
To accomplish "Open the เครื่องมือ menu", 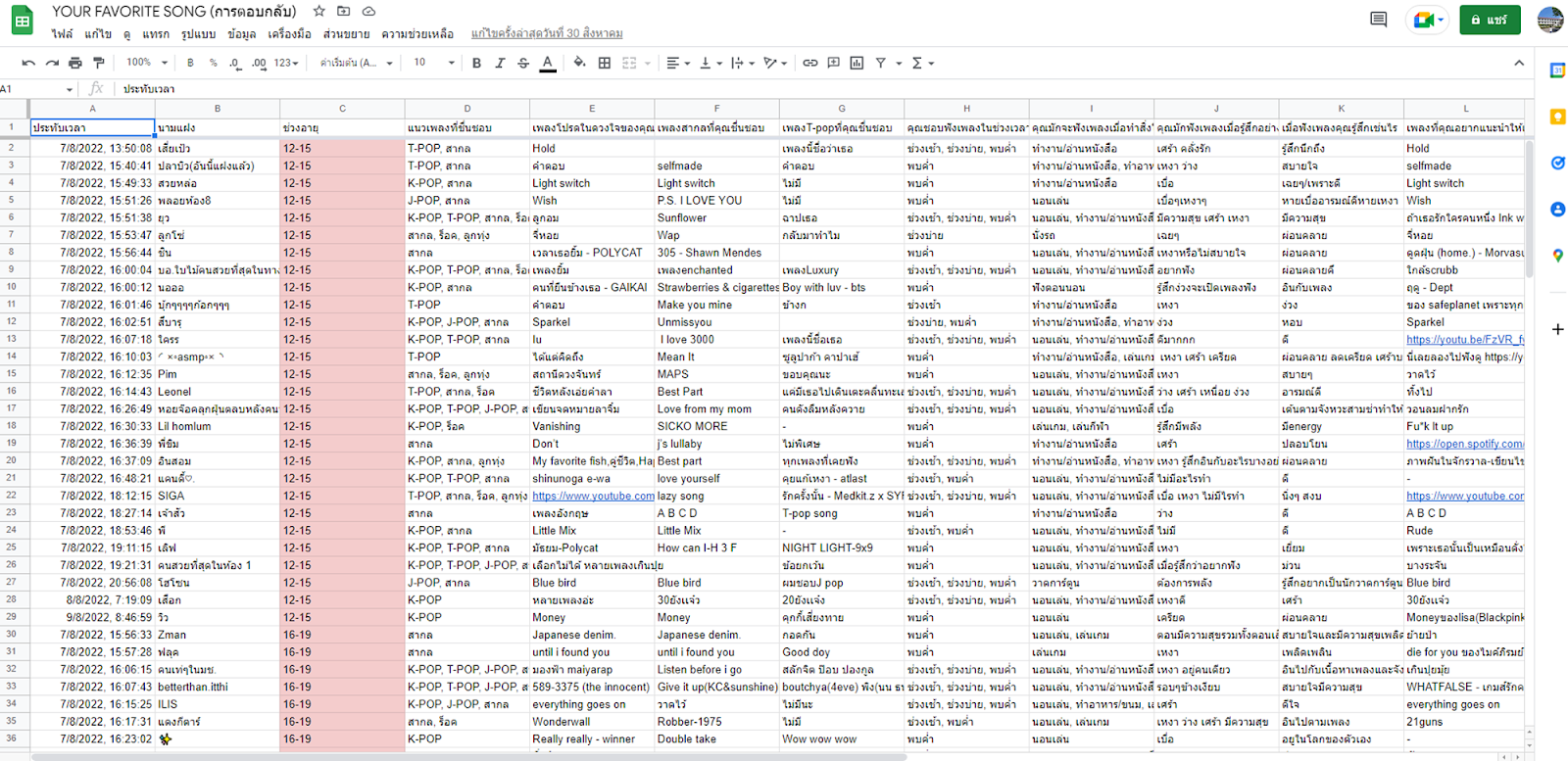I will click(x=289, y=34).
